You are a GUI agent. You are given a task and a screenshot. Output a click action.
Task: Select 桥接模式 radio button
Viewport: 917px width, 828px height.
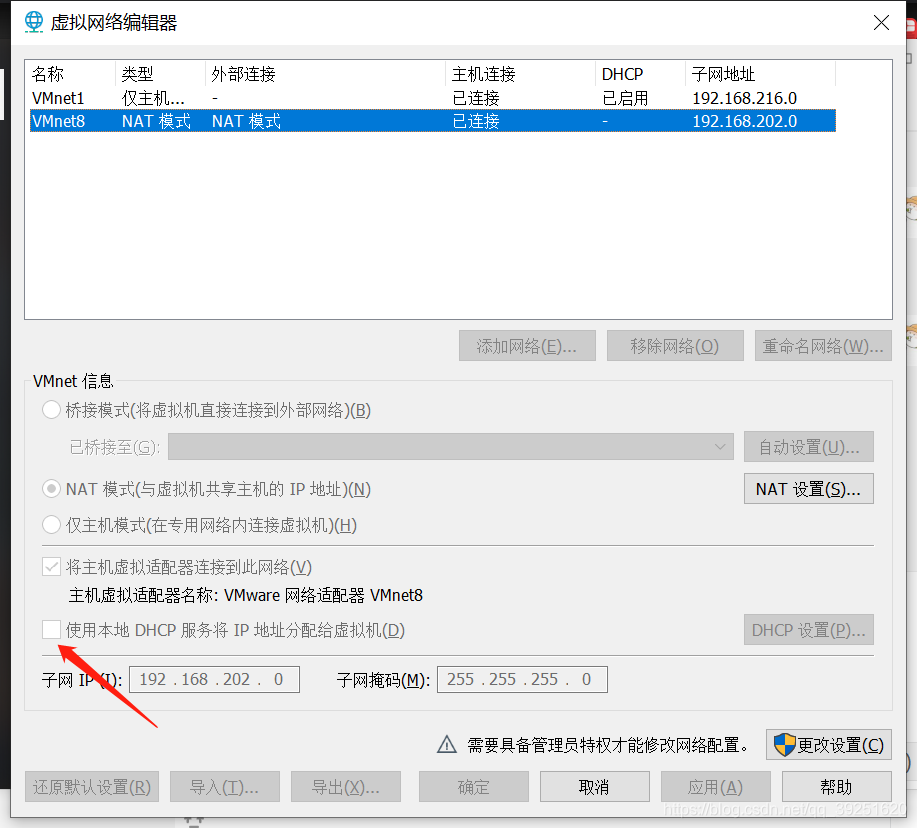tap(51, 410)
